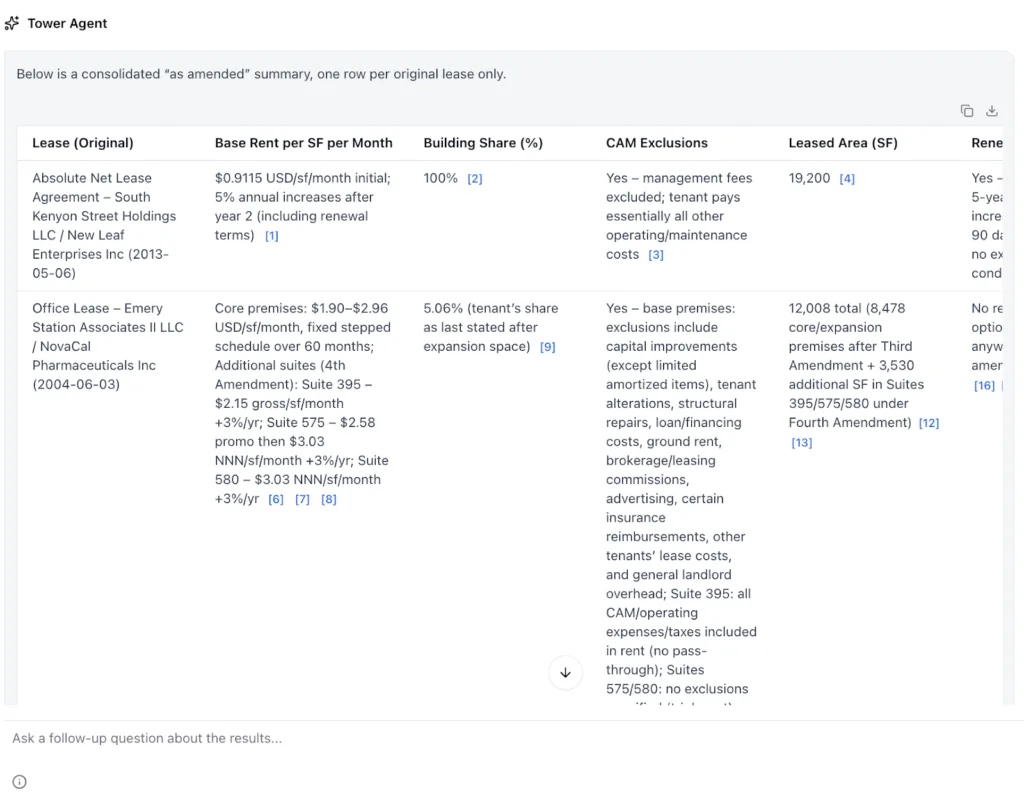The height and width of the screenshot is (804, 1024).
Task: Click citation [8] beside Suite 580 rent
Action: [x=327, y=498]
